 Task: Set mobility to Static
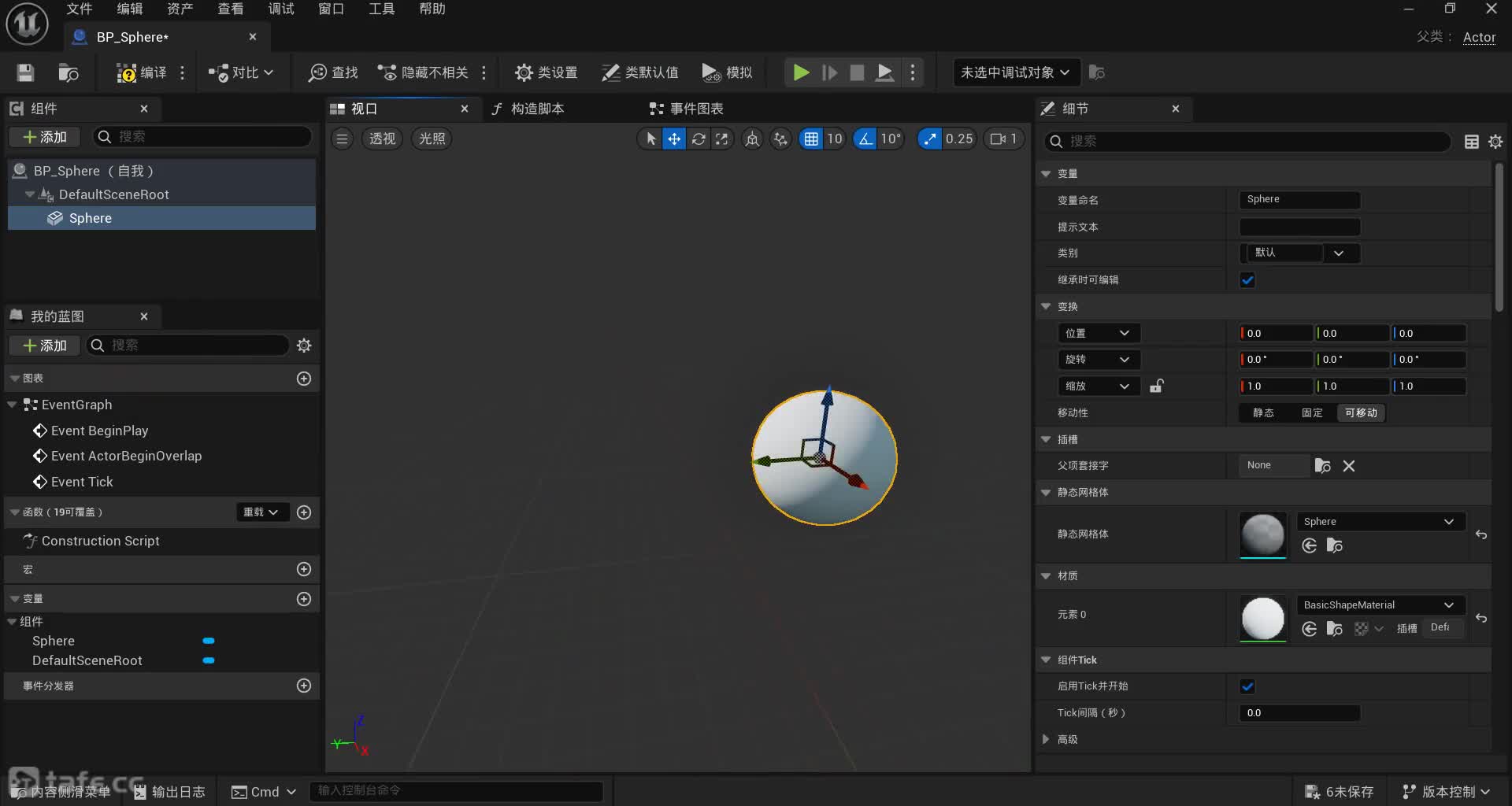pos(1263,413)
